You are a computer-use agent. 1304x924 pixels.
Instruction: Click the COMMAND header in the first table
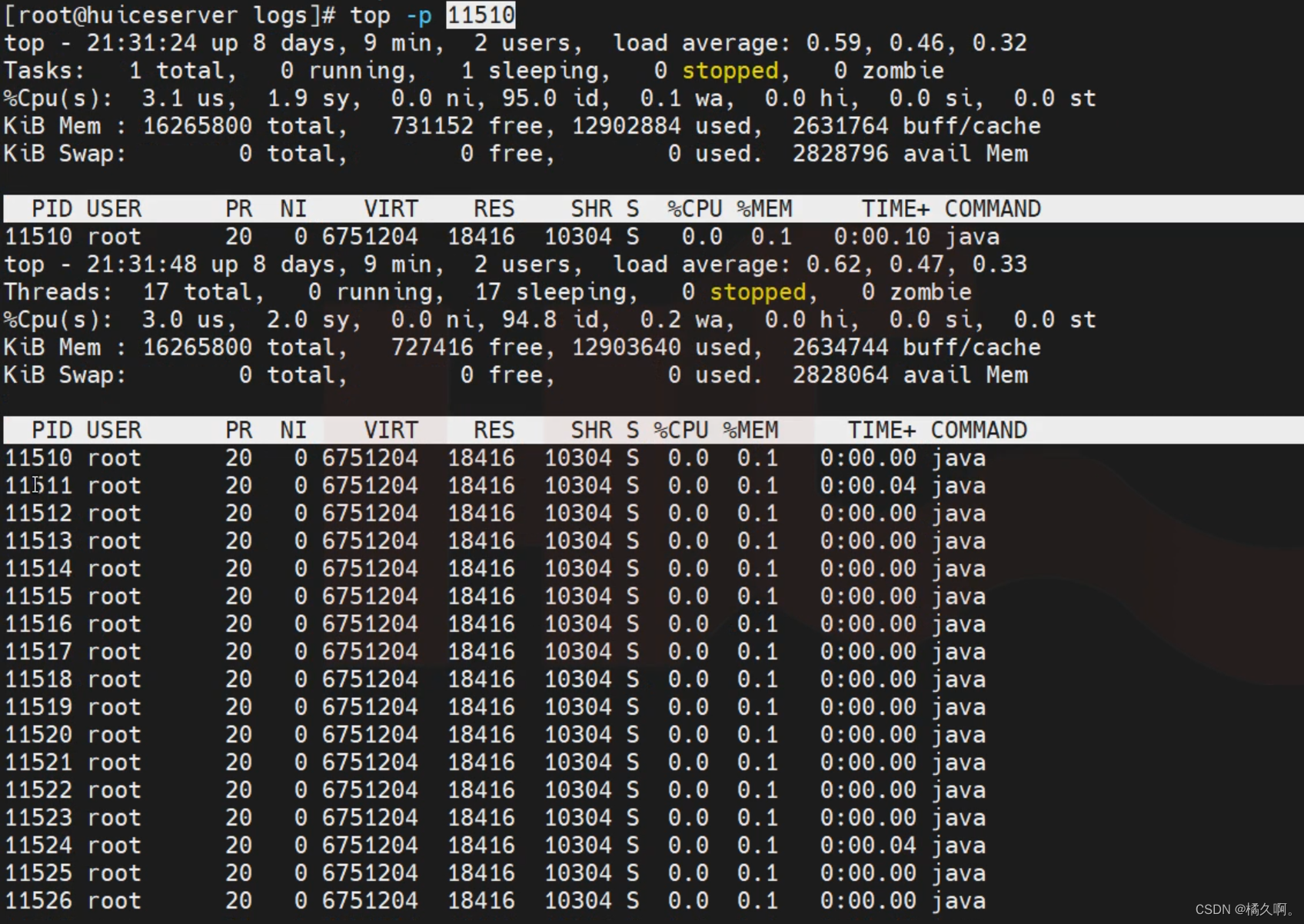993,208
